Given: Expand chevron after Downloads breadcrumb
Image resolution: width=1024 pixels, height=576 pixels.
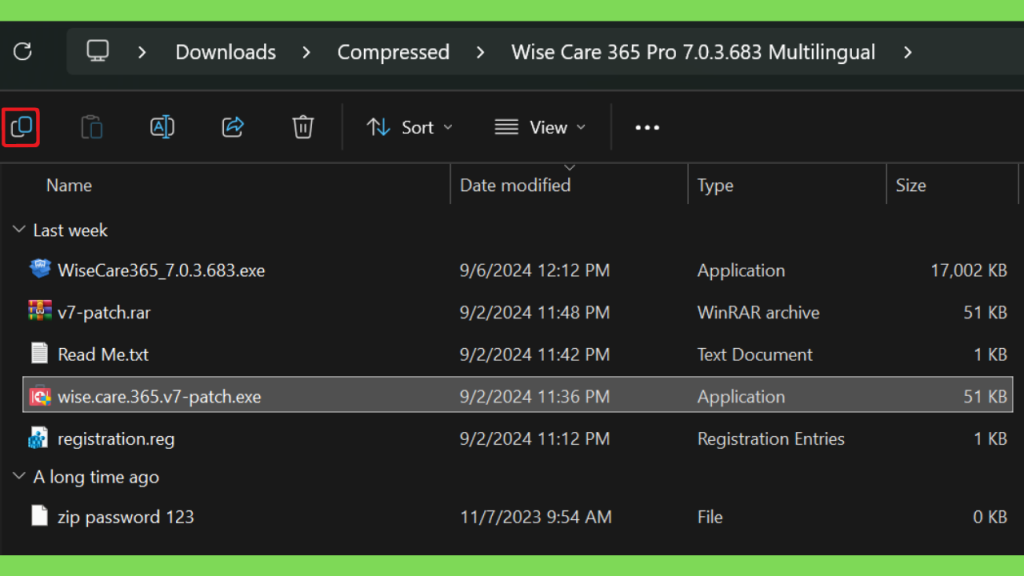Looking at the screenshot, I should 306,52.
